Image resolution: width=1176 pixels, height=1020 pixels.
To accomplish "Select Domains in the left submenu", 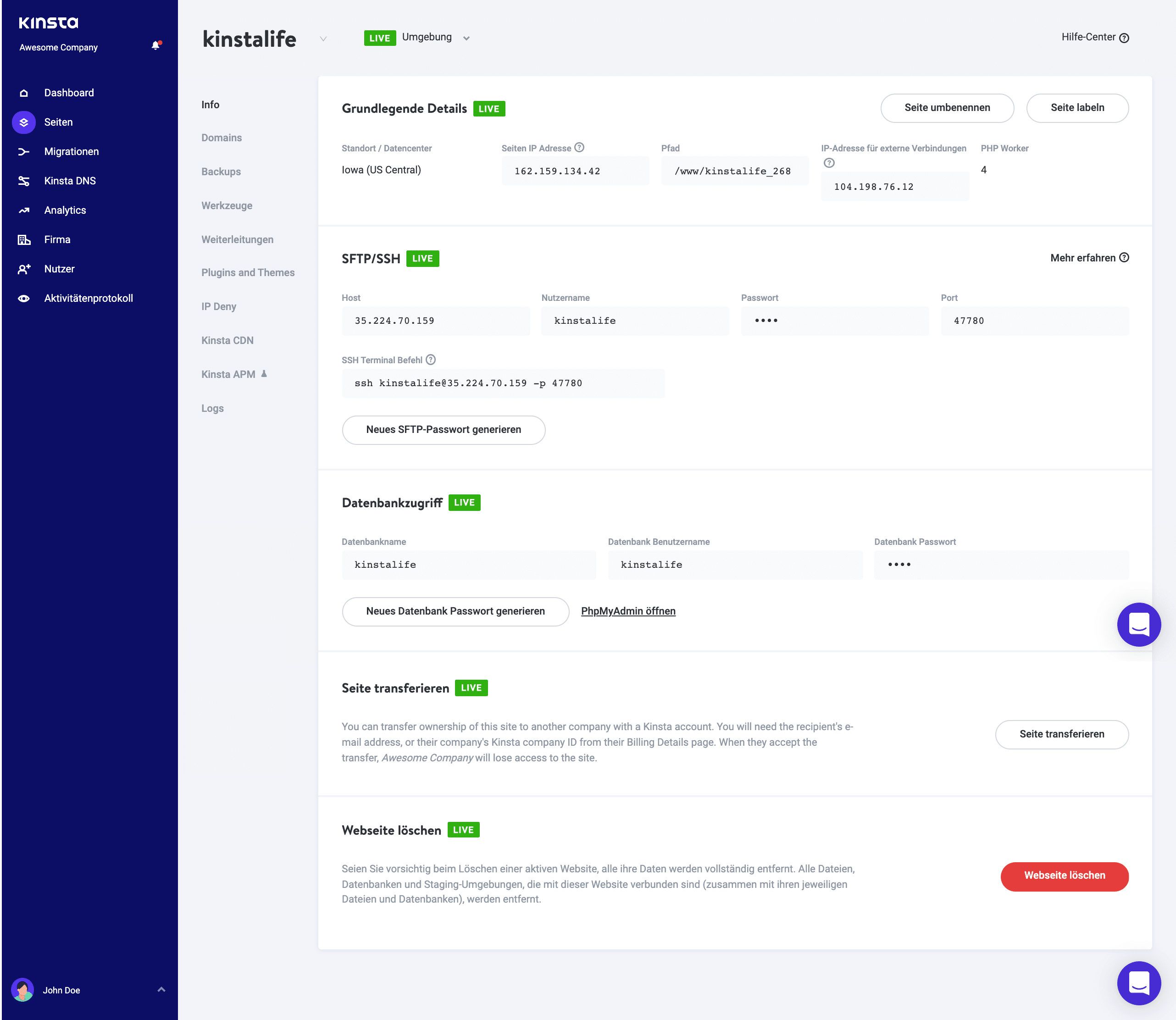I will tap(221, 138).
